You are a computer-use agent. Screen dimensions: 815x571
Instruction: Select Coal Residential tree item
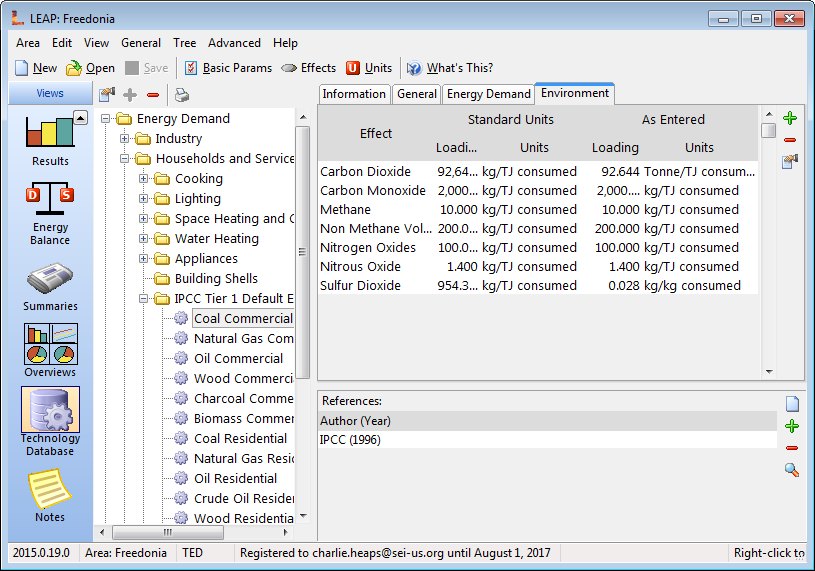tap(240, 439)
